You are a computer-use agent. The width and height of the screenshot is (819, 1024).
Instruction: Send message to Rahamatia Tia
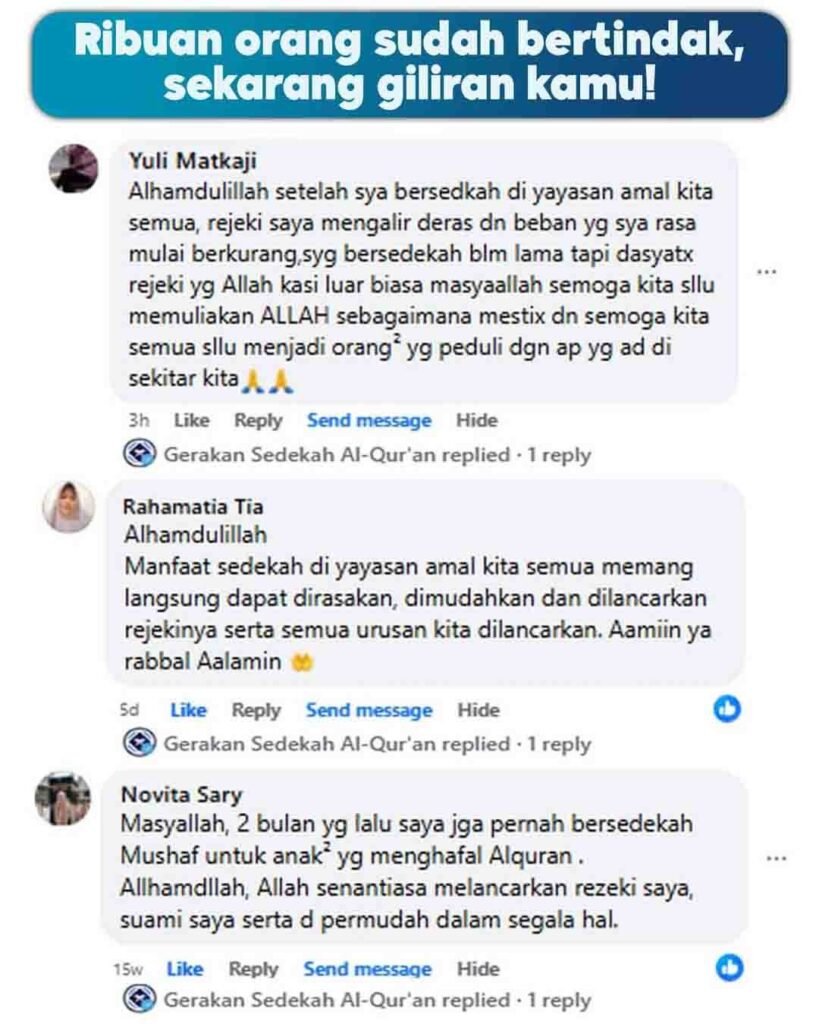coord(369,710)
